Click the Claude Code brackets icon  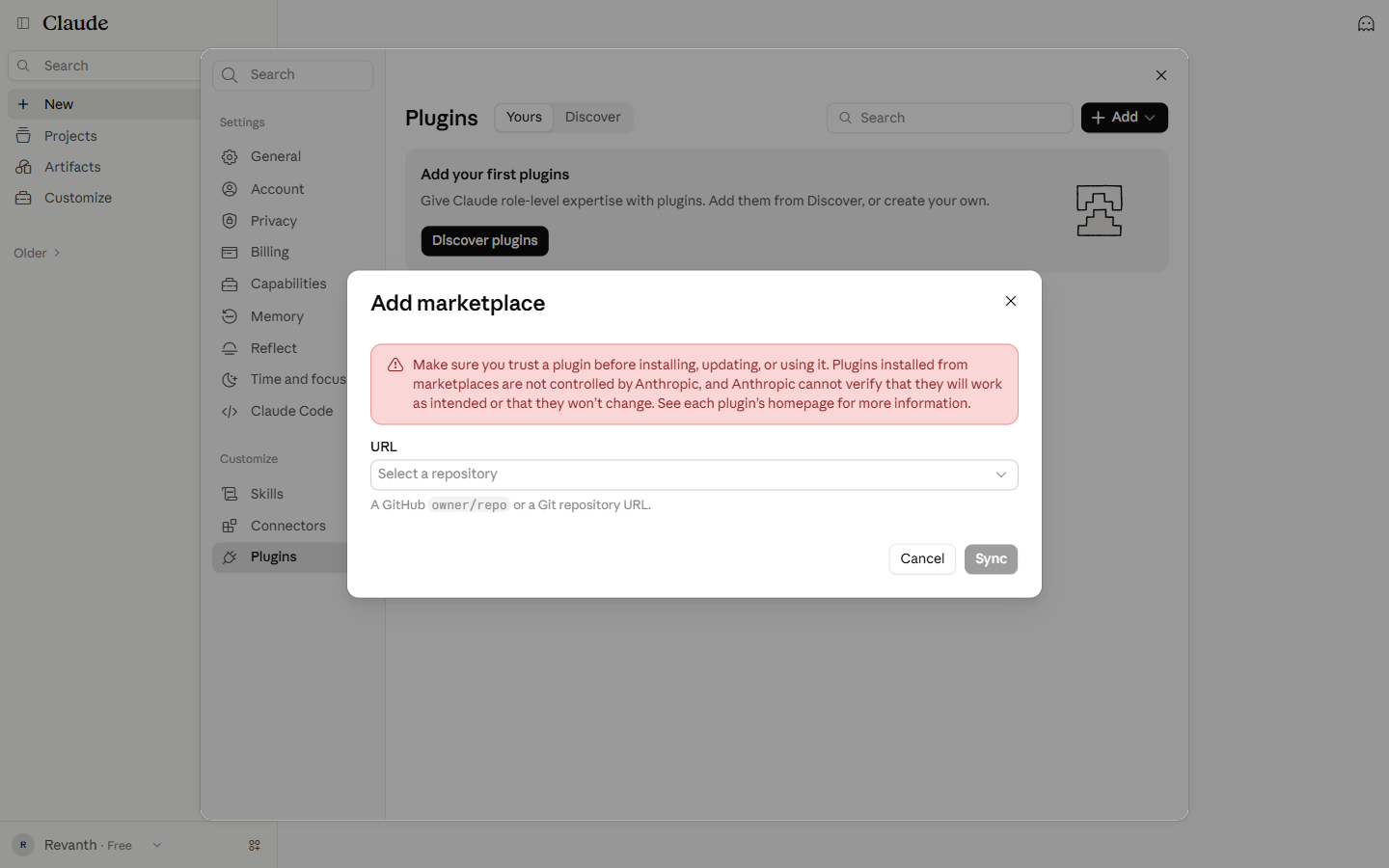coord(230,411)
